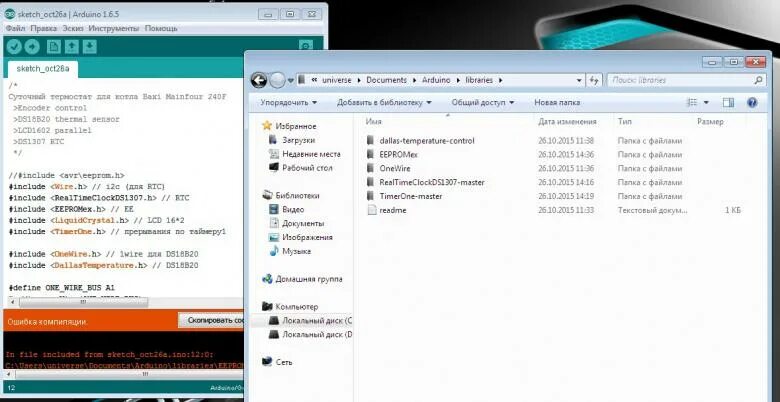Viewport: 780px width, 402px height.
Task: Go back with the Explorer back arrow
Action: tap(259, 80)
